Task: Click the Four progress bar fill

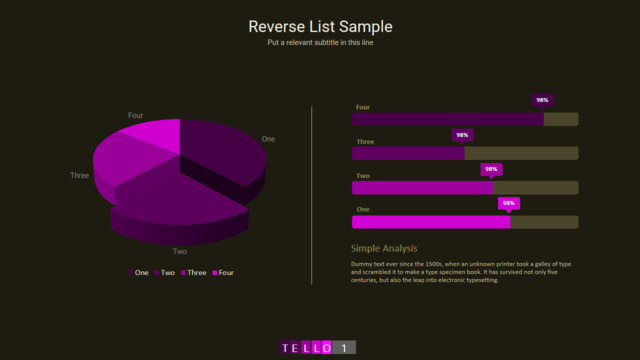Action: 448,119
